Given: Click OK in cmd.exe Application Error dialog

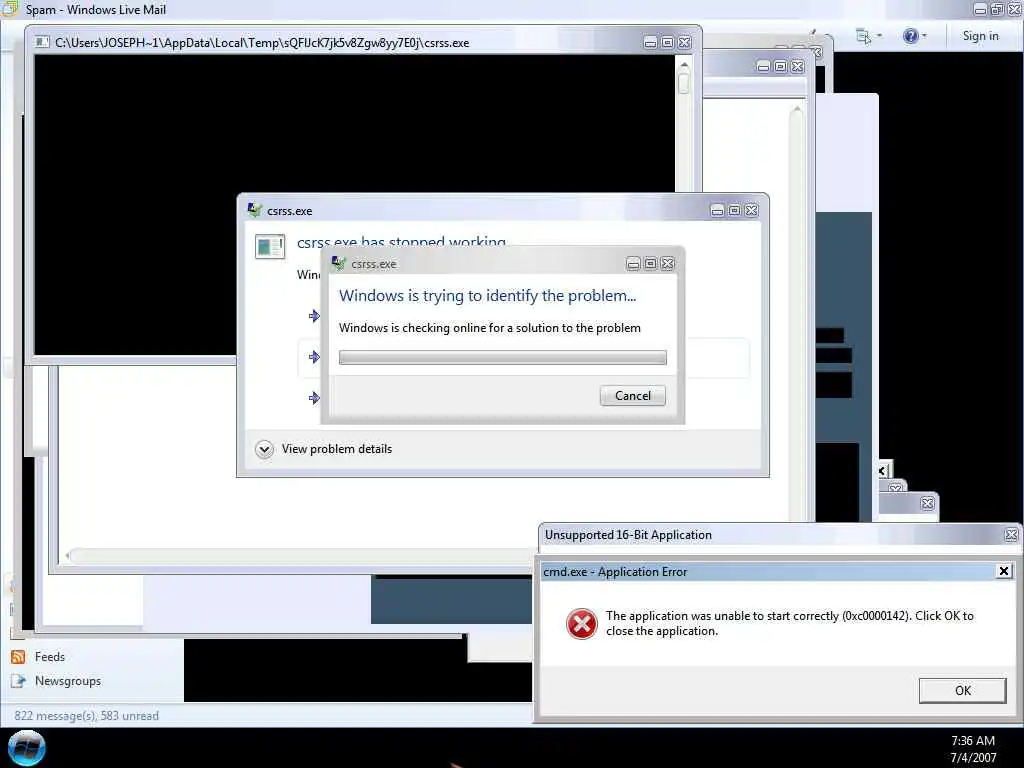Looking at the screenshot, I should click(962, 690).
